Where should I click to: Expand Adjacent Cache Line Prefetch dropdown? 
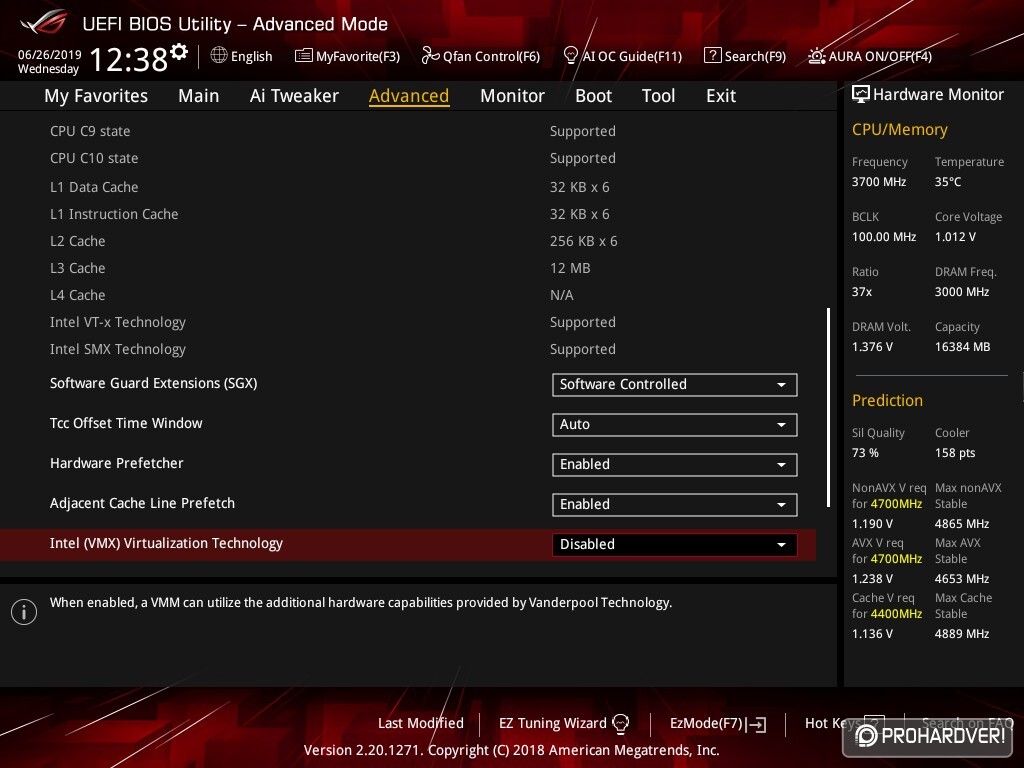(x=675, y=504)
